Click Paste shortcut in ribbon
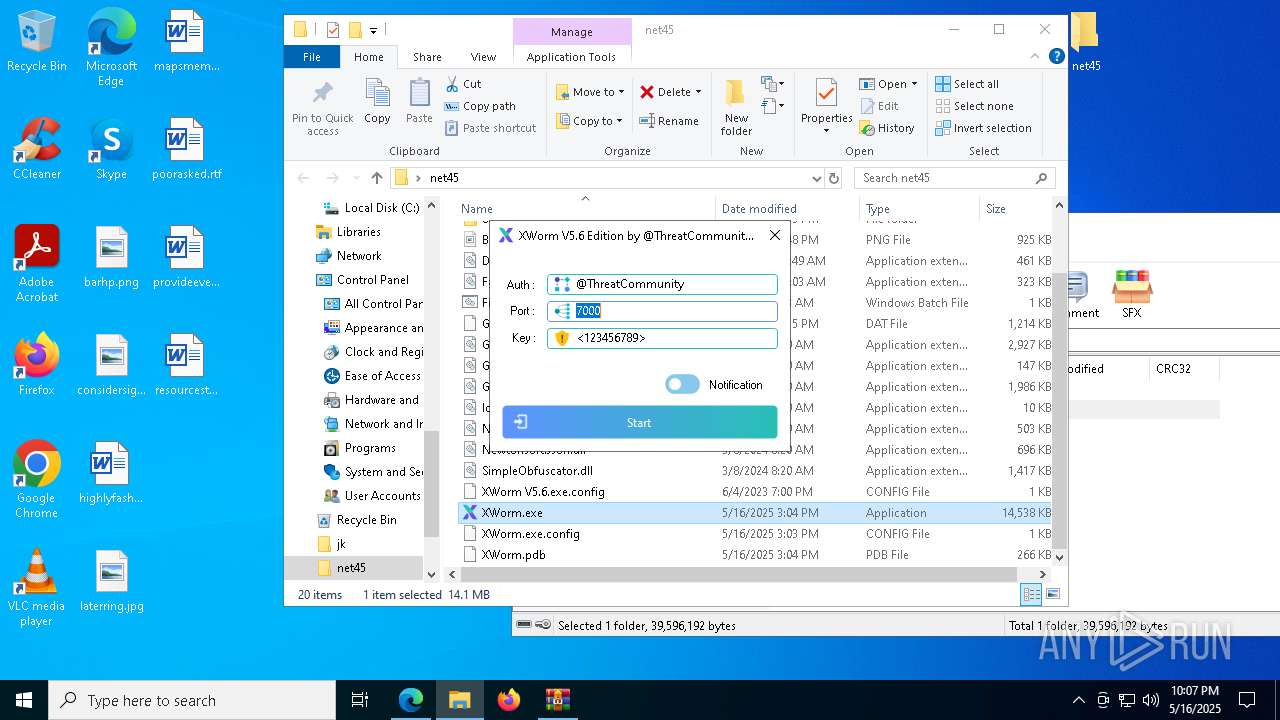This screenshot has width=1280, height=720. (491, 128)
